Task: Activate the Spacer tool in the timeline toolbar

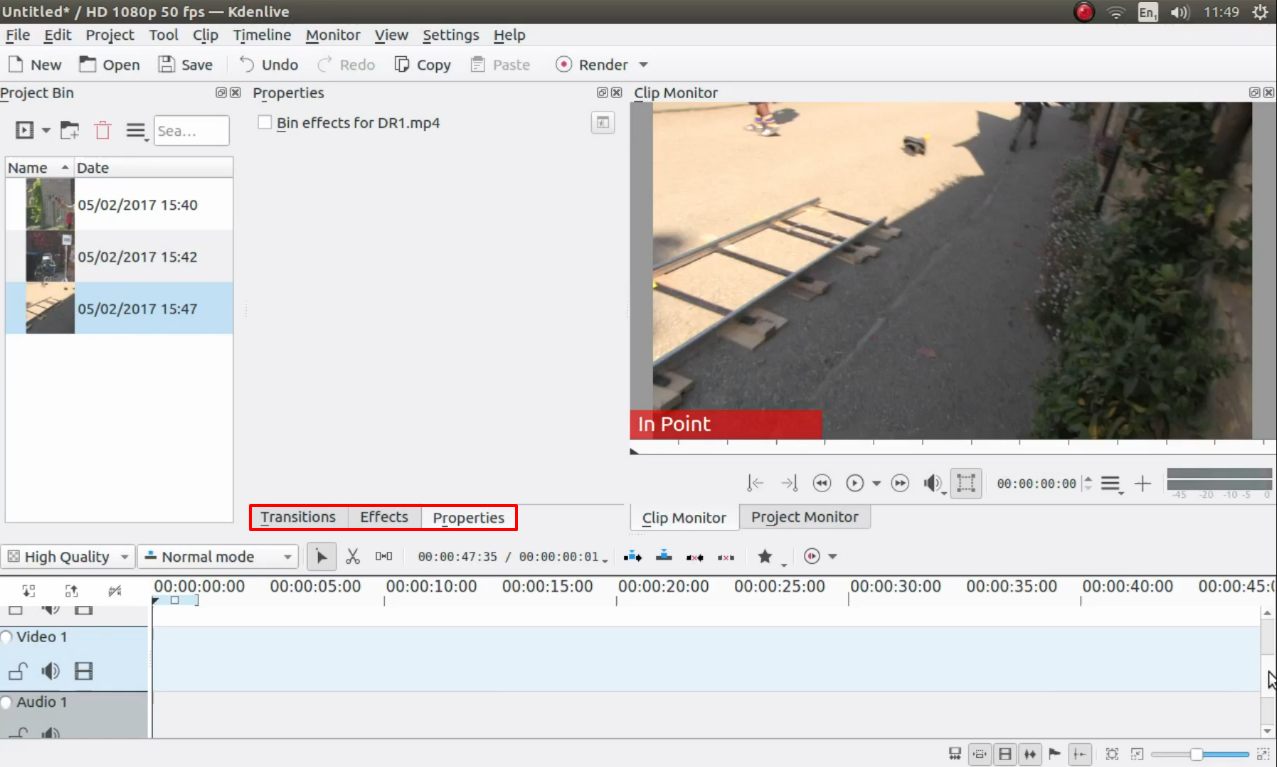Action: [383, 556]
